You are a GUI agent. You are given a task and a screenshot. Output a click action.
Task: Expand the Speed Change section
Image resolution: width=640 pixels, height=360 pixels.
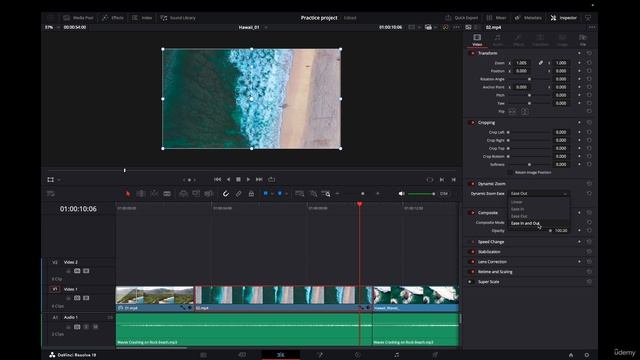(491, 242)
